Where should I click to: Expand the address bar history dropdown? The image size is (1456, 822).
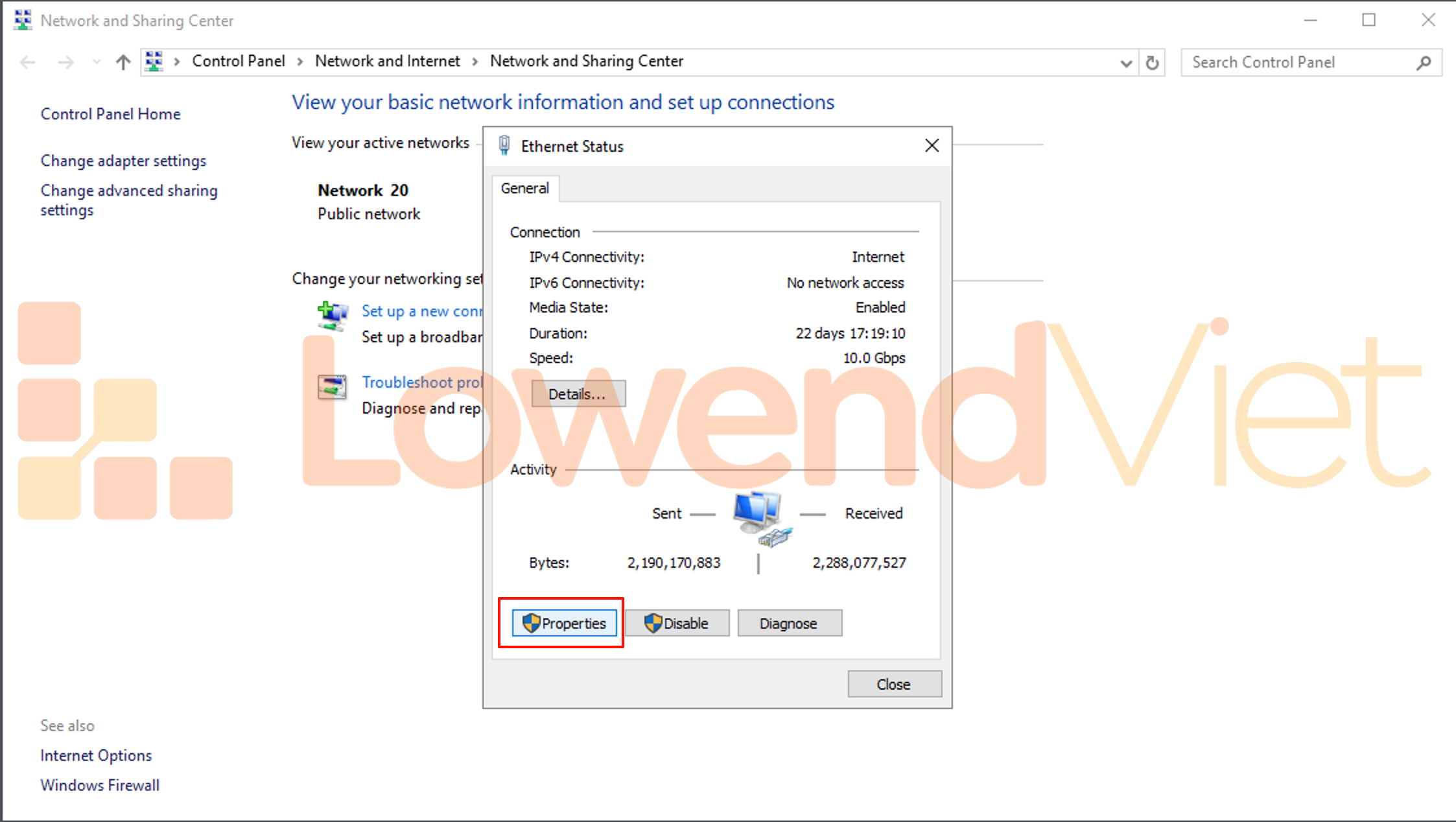(x=1126, y=63)
